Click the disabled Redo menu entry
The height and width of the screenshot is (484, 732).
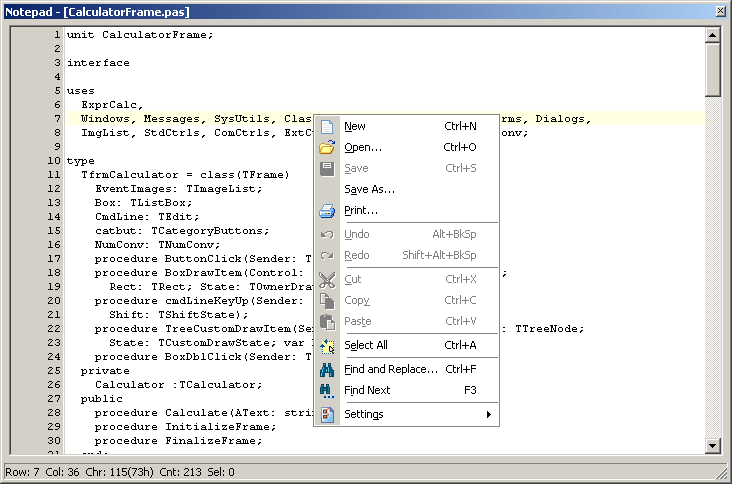click(x=406, y=255)
